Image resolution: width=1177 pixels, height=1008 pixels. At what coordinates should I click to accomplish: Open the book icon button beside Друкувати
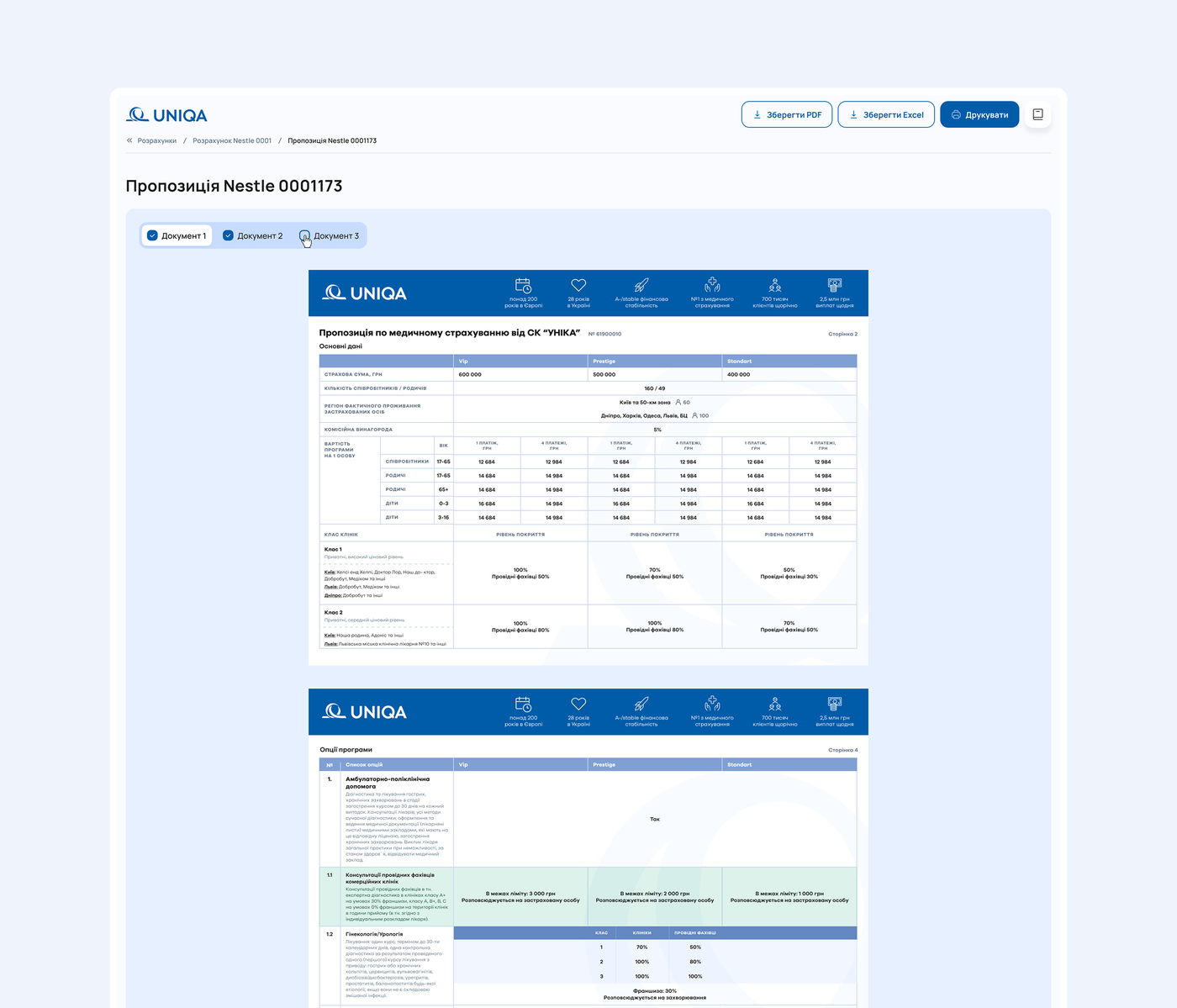pyautogui.click(x=1038, y=114)
